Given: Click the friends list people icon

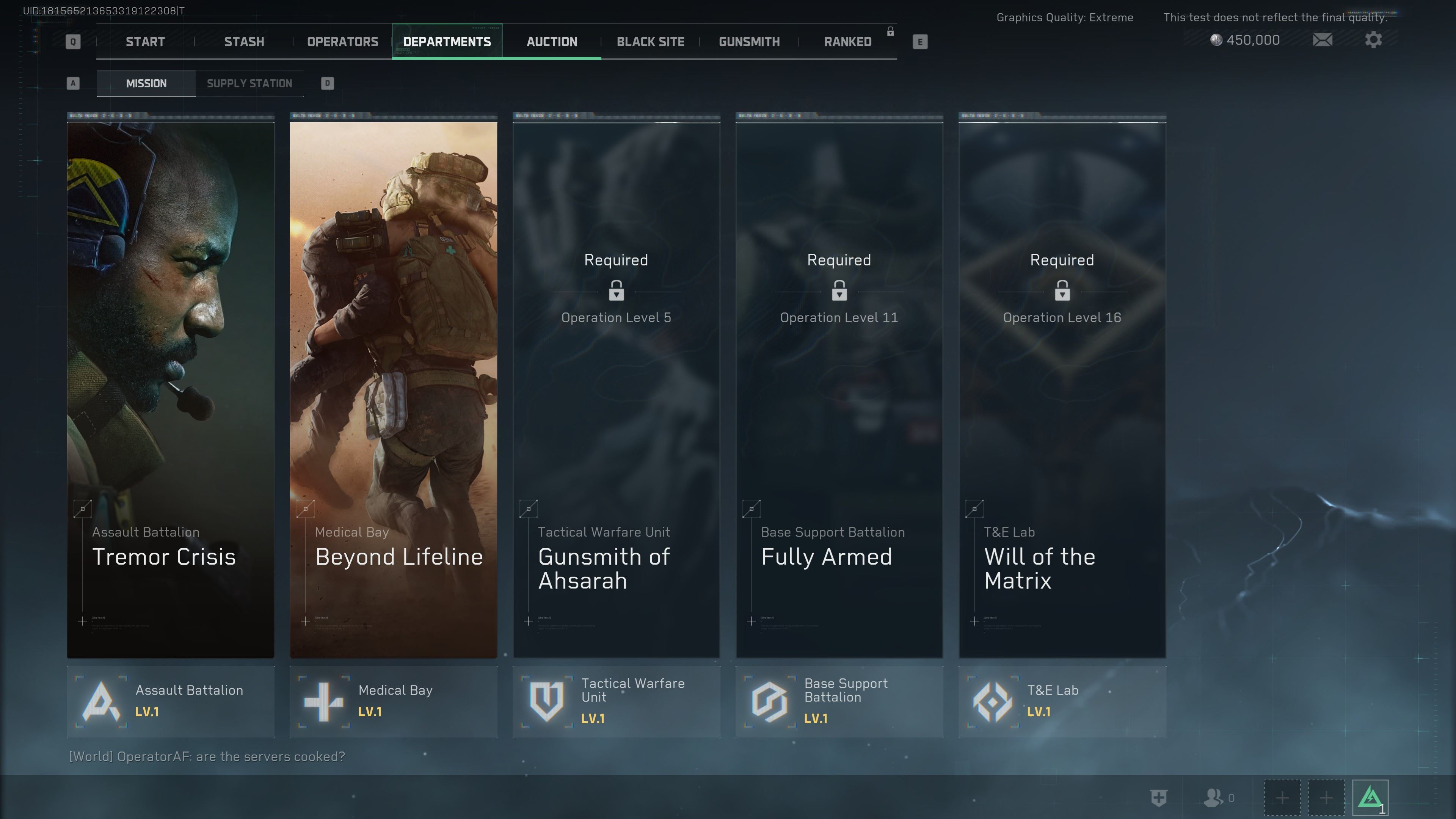Looking at the screenshot, I should [x=1213, y=797].
